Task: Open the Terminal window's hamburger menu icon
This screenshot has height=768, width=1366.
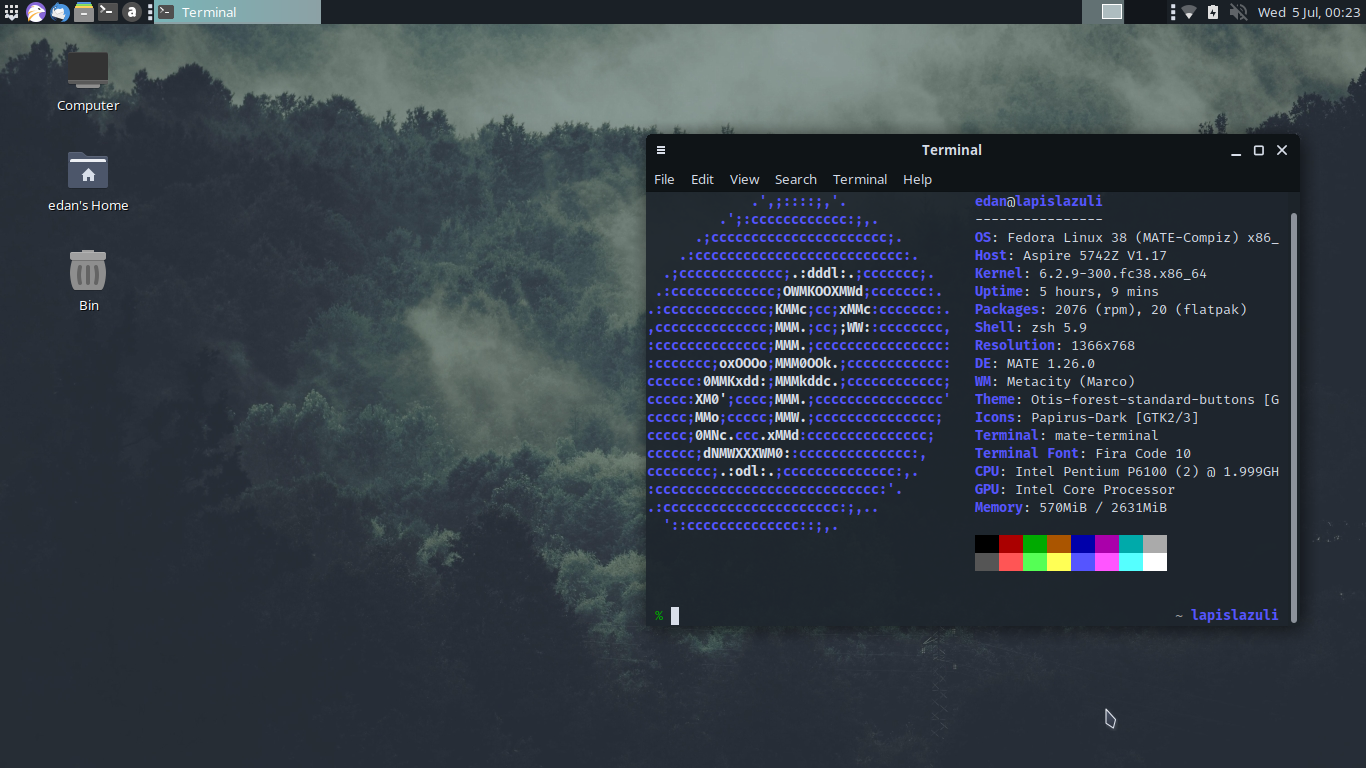Action: pos(661,150)
